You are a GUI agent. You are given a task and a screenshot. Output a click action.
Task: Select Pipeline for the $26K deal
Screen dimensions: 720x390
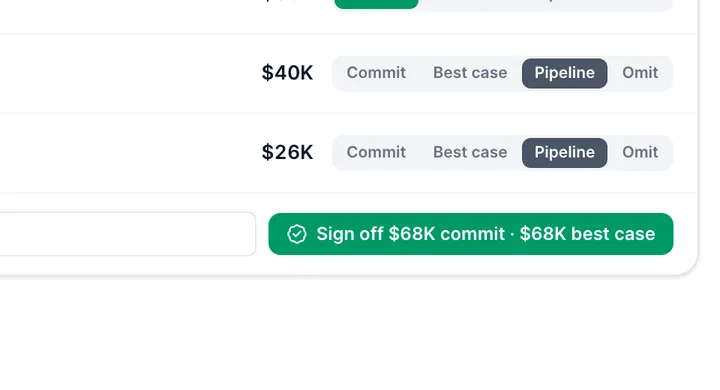564,153
